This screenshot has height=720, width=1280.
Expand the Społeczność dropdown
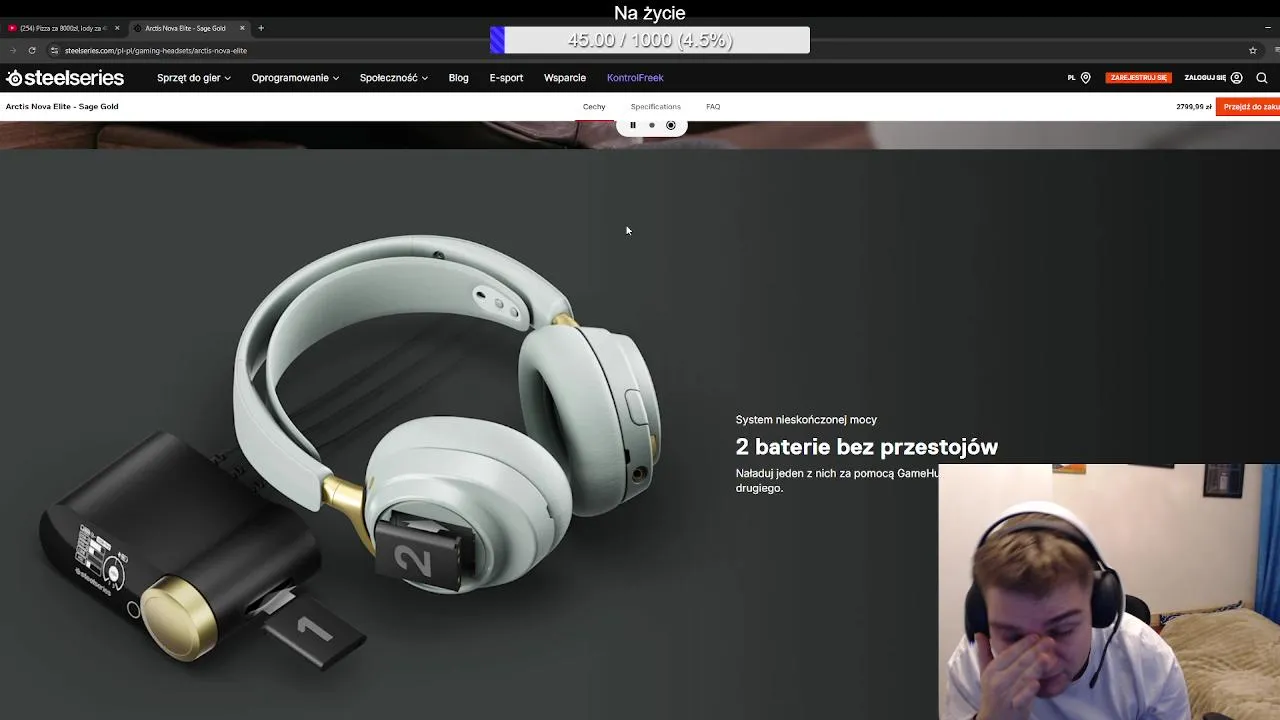pyautogui.click(x=394, y=78)
